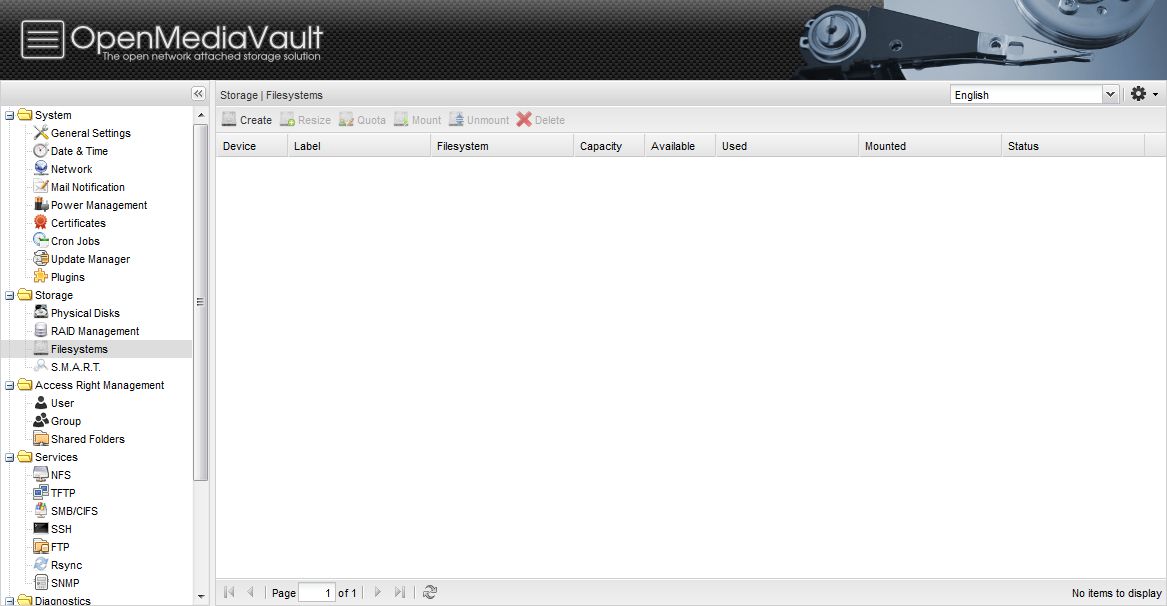The width and height of the screenshot is (1167, 606).
Task: Sort by Mounted column header
Action: (x=930, y=146)
